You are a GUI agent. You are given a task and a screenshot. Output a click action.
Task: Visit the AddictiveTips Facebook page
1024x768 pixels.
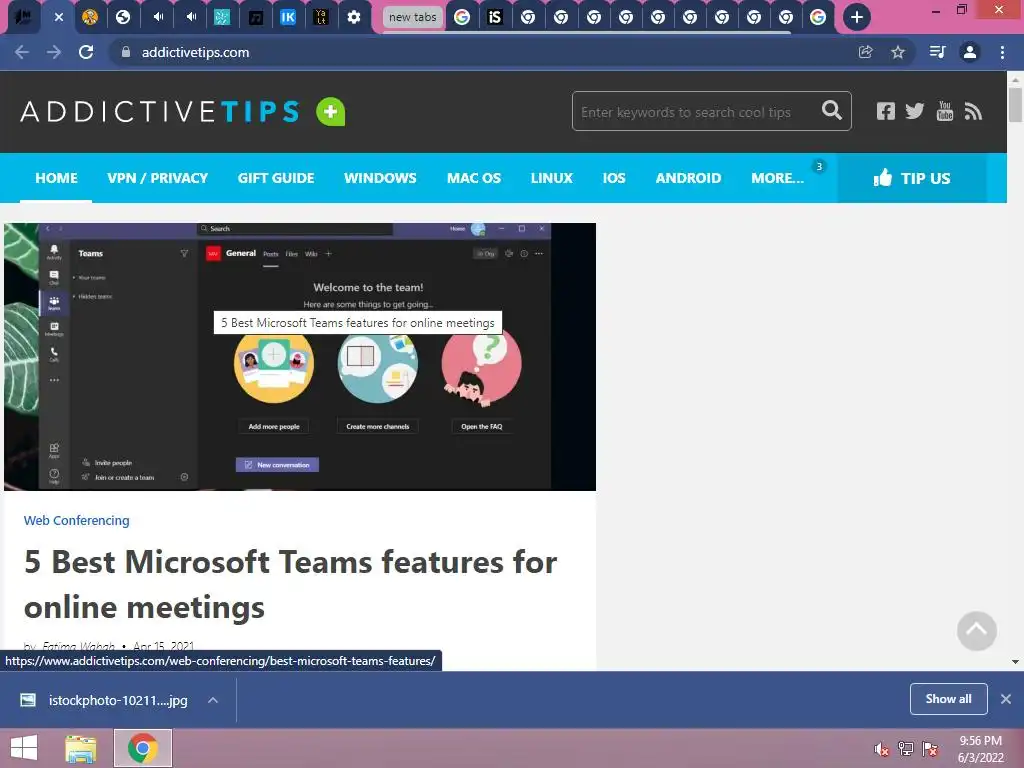point(886,111)
